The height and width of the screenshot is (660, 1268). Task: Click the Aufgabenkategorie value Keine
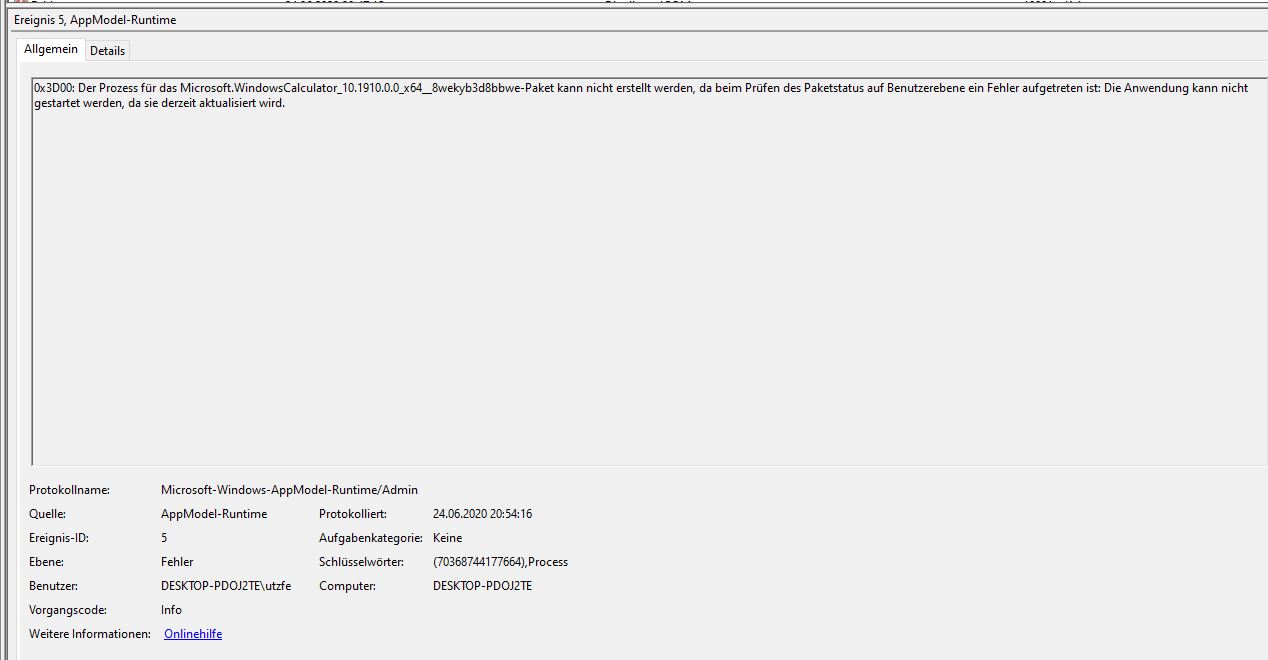tap(447, 538)
